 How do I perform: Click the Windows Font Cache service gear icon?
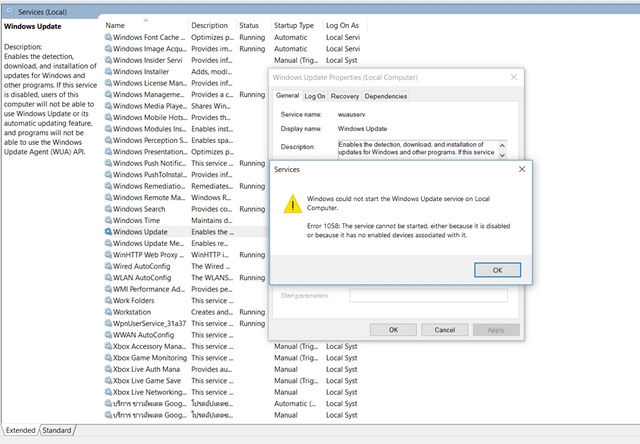point(108,37)
